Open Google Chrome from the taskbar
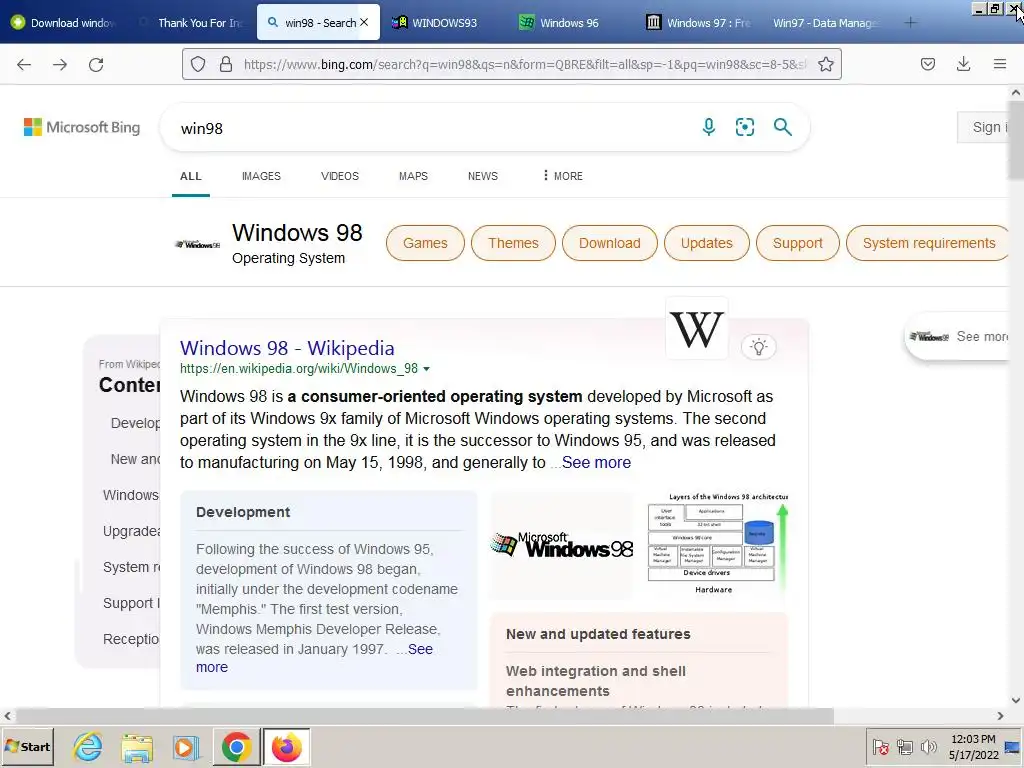 click(236, 746)
